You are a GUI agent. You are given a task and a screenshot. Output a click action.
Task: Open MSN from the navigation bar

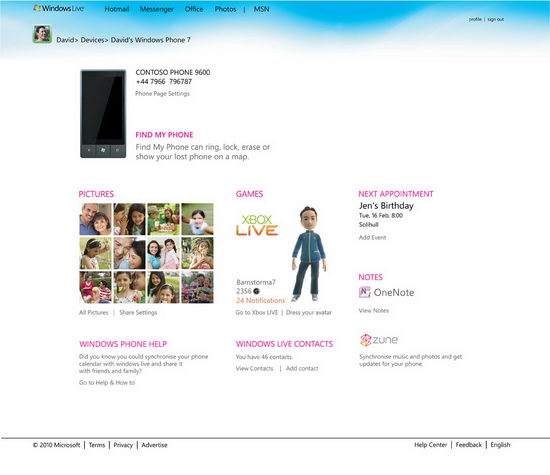[x=261, y=9]
